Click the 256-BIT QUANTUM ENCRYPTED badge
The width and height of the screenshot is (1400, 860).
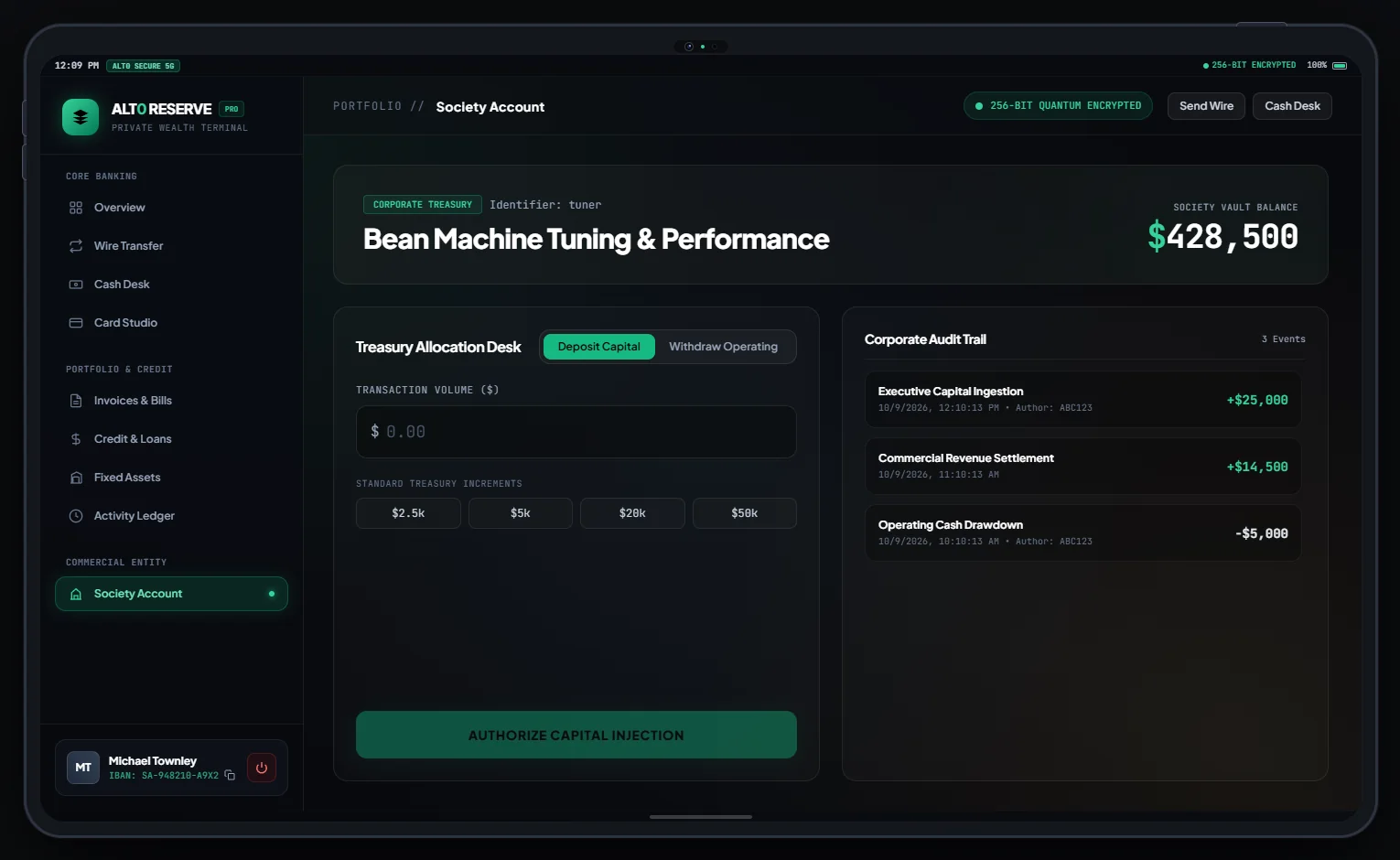tap(1058, 106)
